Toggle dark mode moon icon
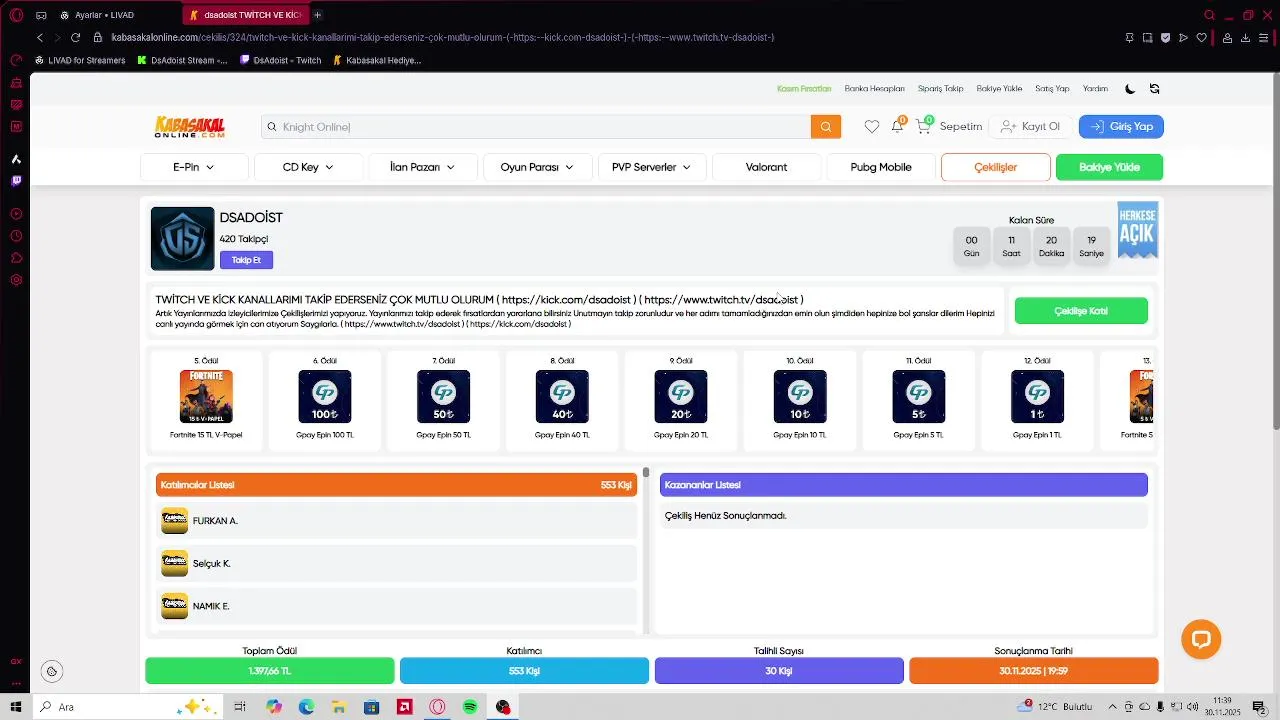 (x=1130, y=89)
